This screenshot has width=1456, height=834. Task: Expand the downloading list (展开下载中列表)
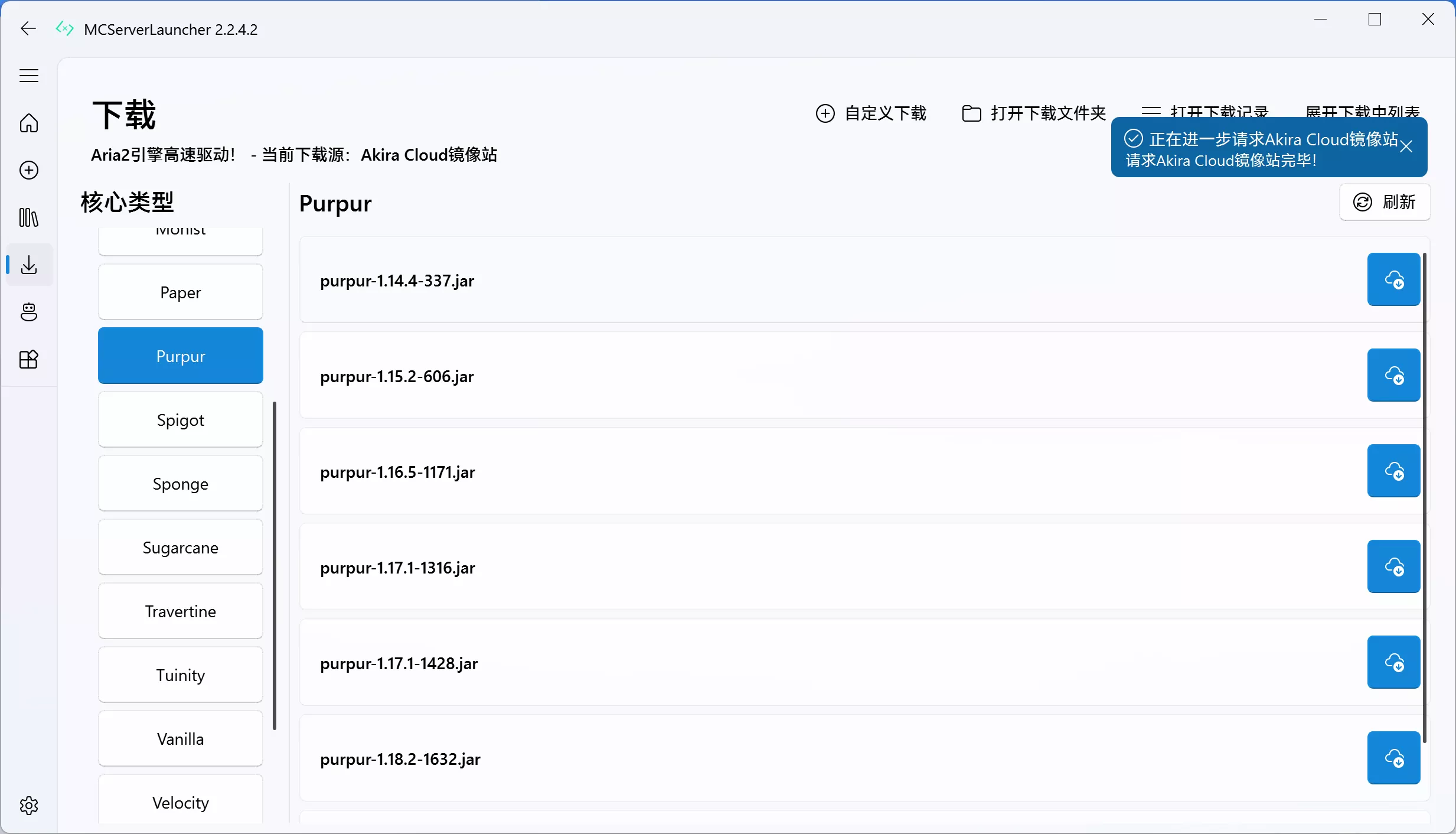tap(1363, 112)
